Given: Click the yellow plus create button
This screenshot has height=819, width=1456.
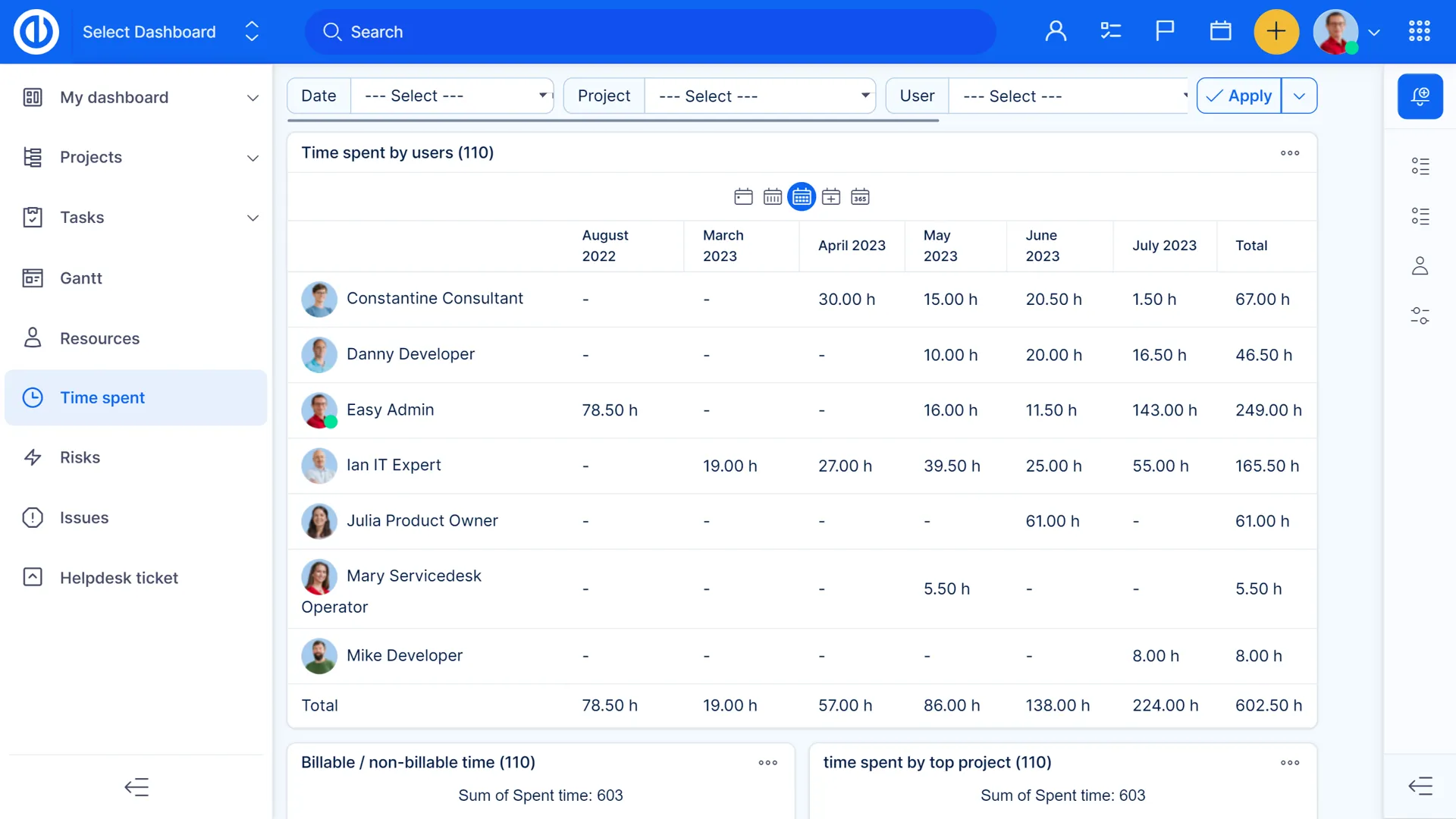Looking at the screenshot, I should [x=1276, y=32].
